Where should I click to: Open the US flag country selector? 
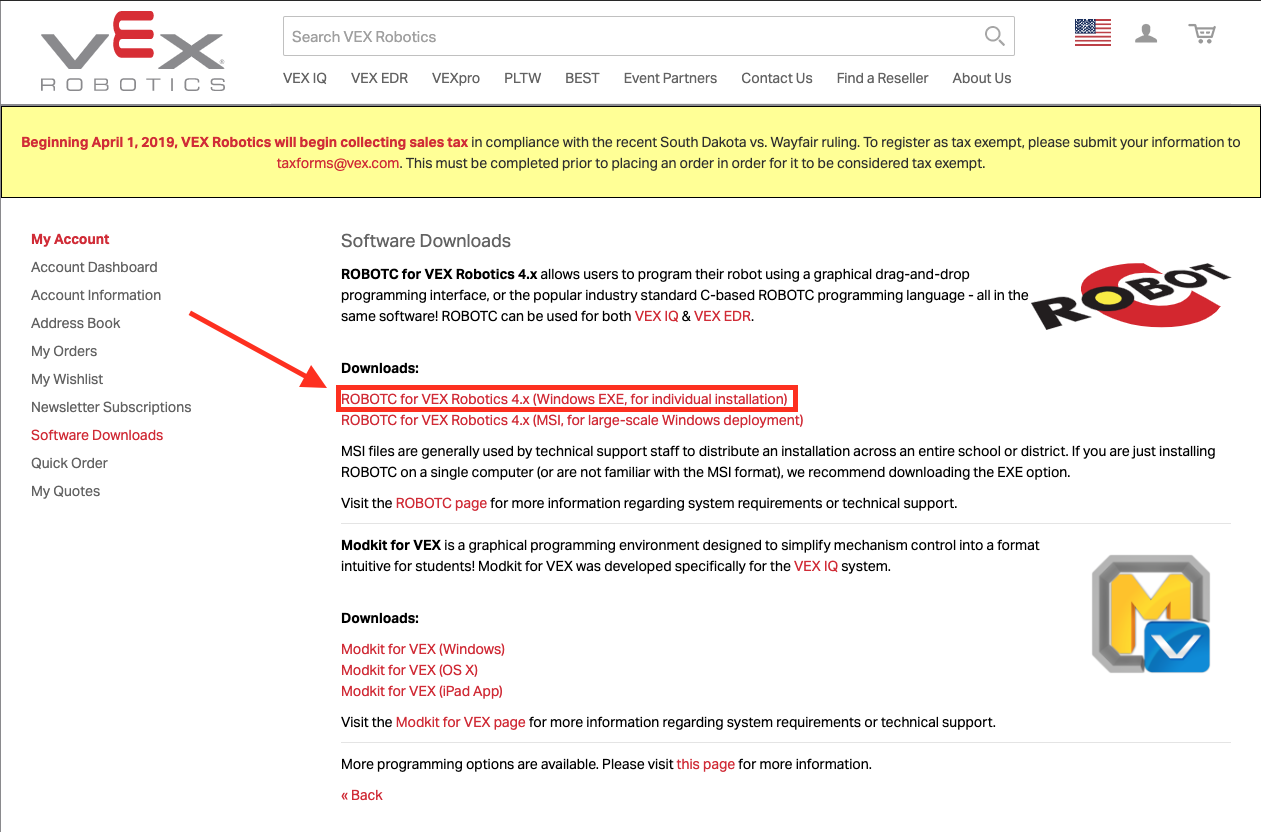click(1093, 33)
